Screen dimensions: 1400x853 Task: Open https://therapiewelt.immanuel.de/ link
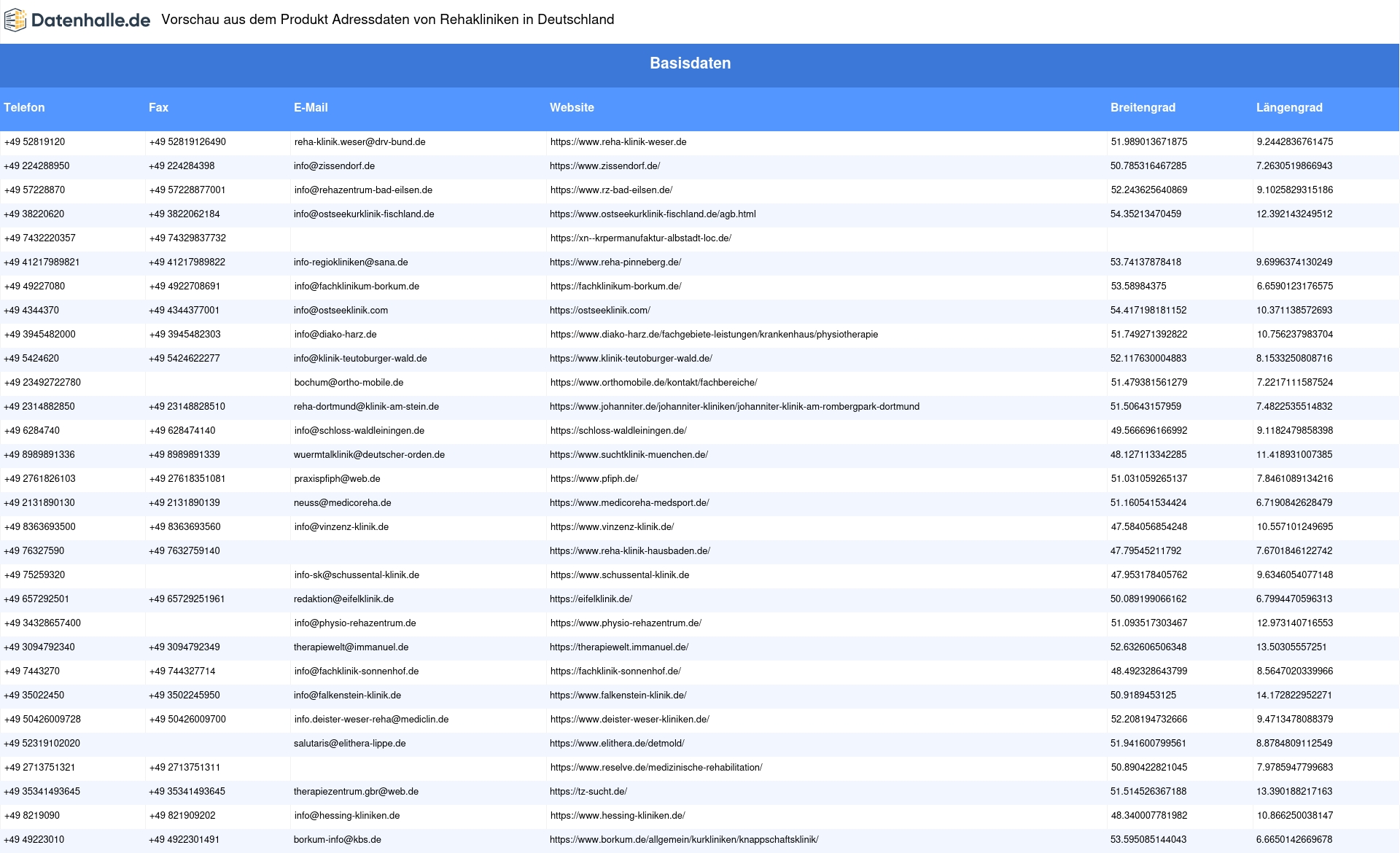point(619,647)
